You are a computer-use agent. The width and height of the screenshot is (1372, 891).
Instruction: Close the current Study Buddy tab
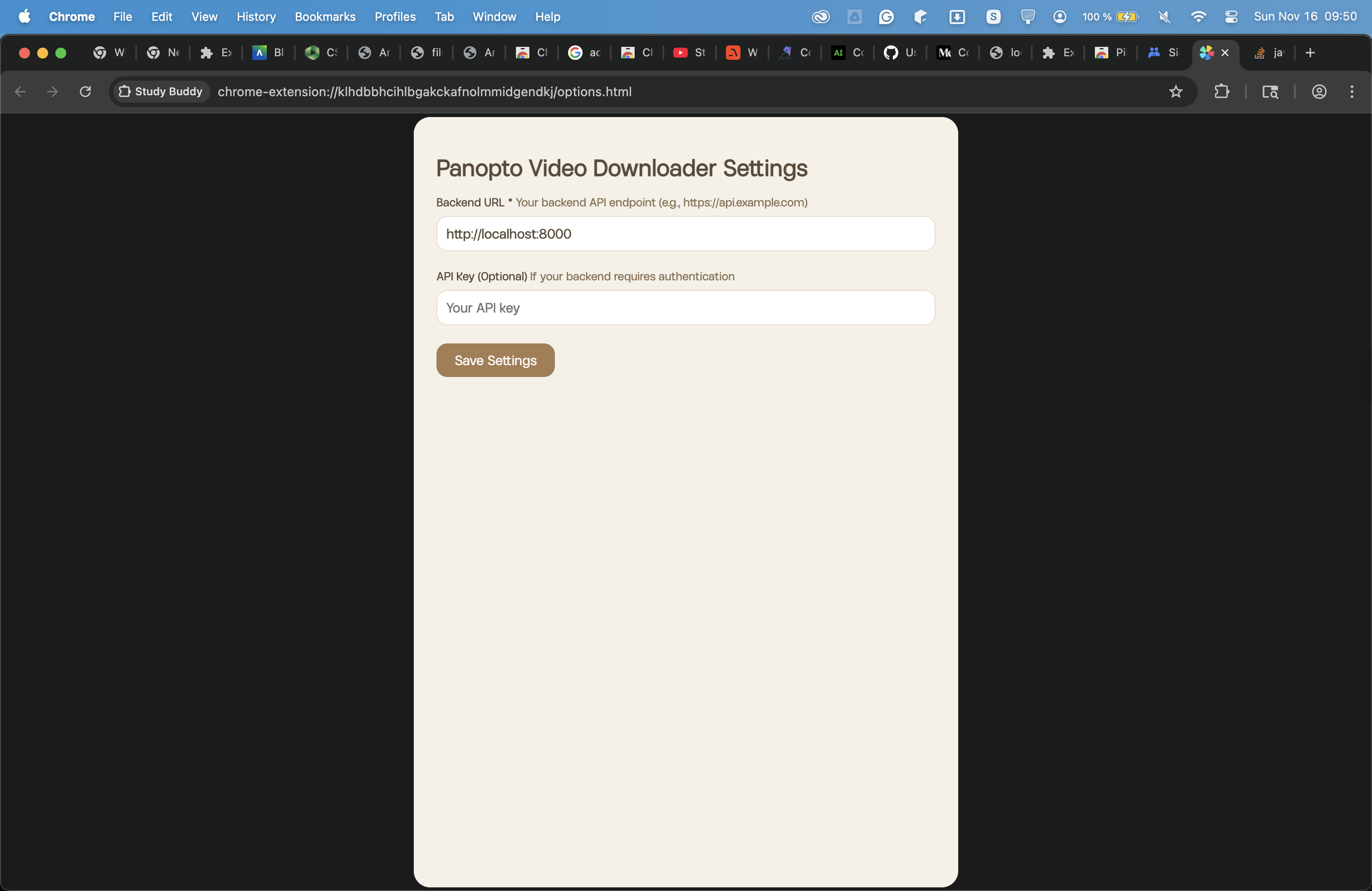click(1225, 53)
